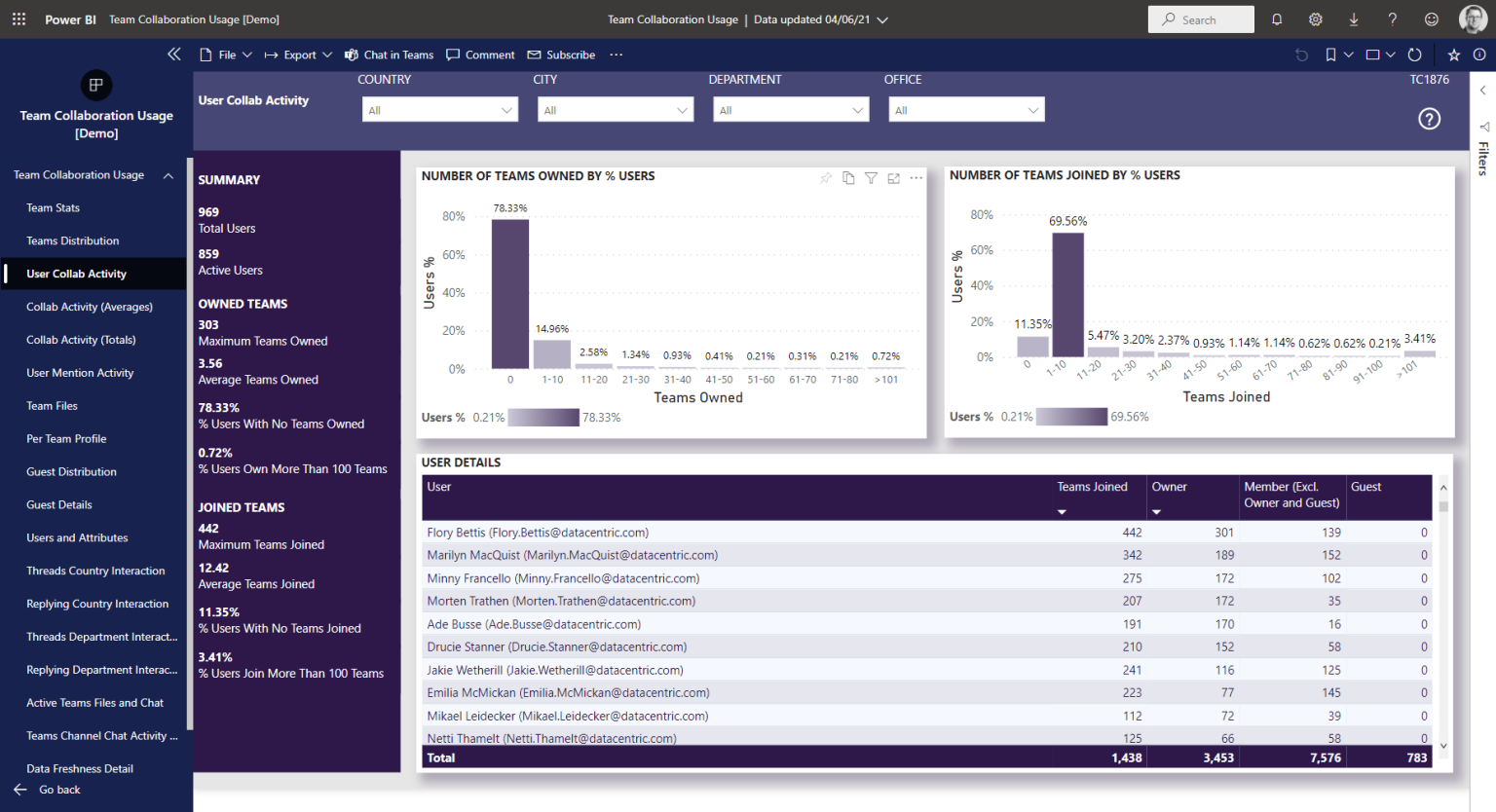Reset report to default with undo icon
The height and width of the screenshot is (812, 1496).
(x=1301, y=55)
